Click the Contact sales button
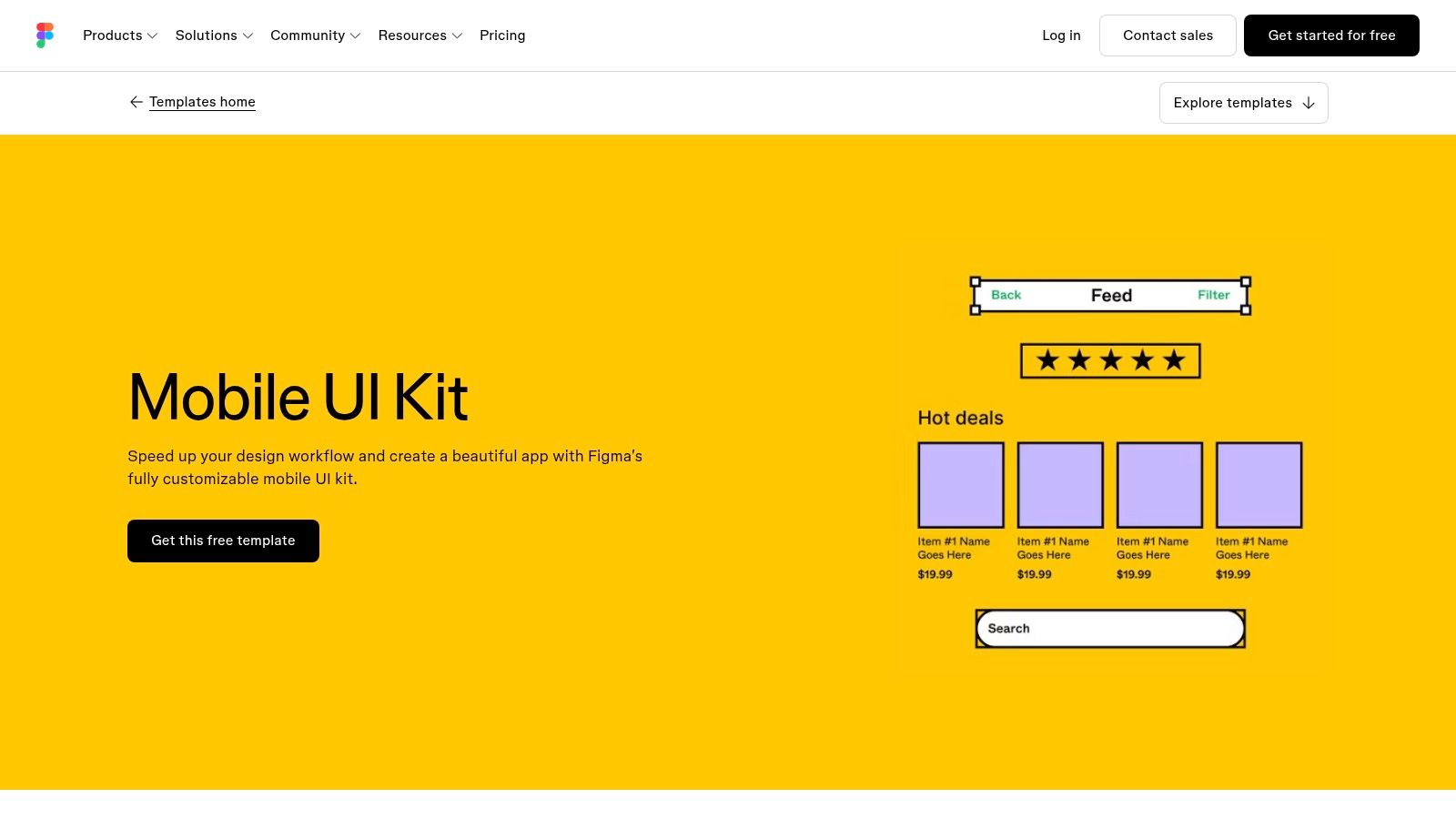1456x819 pixels. [x=1168, y=35]
